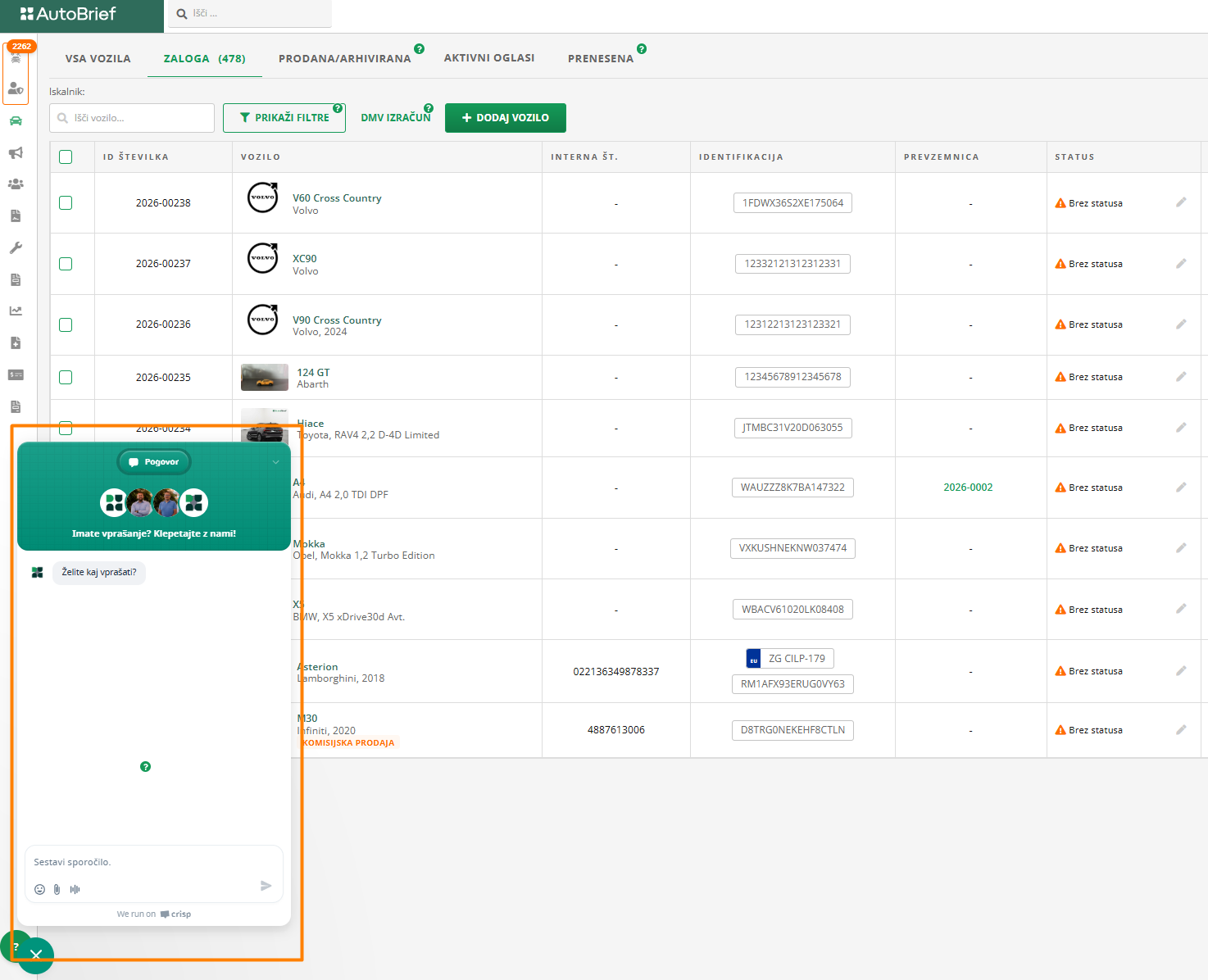This screenshot has width=1208, height=980.
Task: Click the Komisijska prodaja tag
Action: 348,743
